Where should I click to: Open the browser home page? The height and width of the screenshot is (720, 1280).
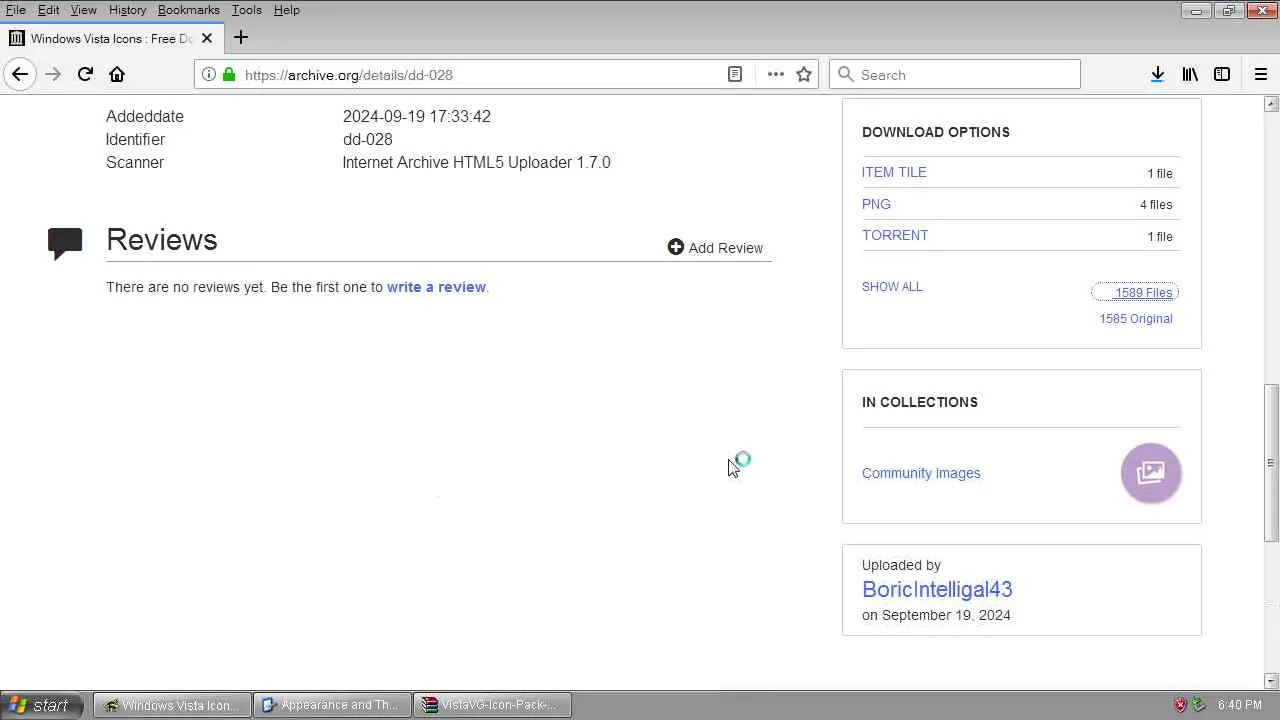point(117,74)
